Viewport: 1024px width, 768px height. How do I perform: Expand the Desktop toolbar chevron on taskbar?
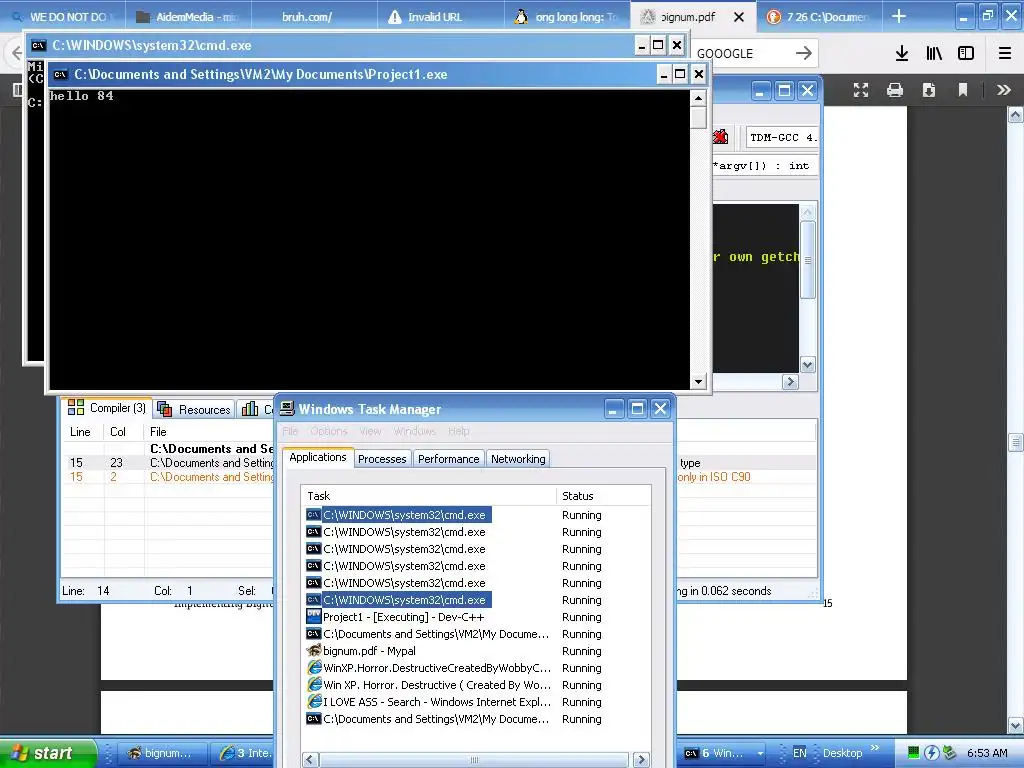pos(874,748)
